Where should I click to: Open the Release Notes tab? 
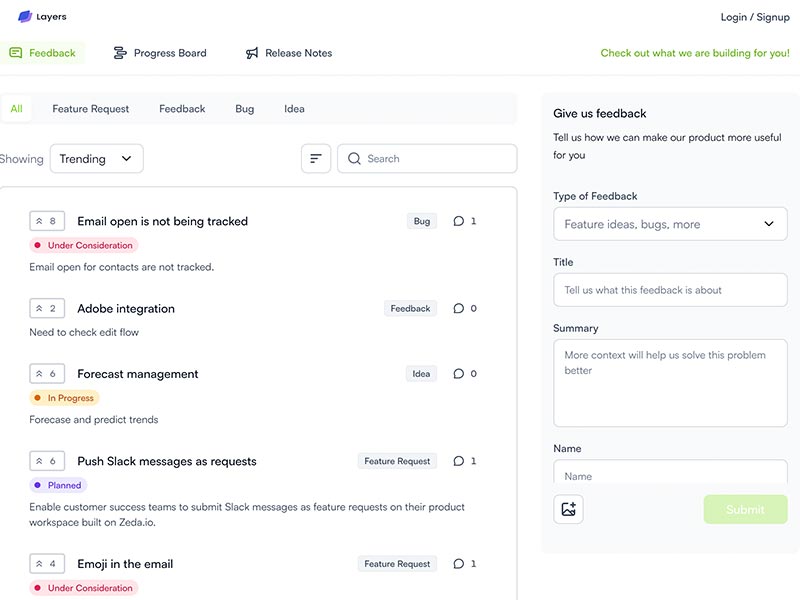288,53
